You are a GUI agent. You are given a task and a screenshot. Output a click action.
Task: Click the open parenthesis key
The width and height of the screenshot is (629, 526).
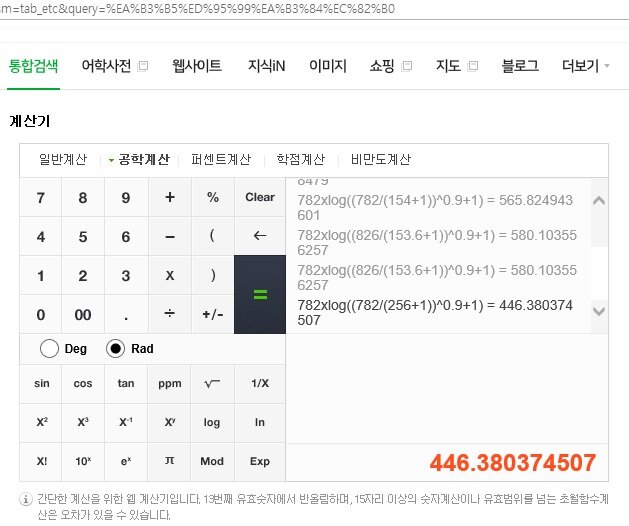point(213,236)
